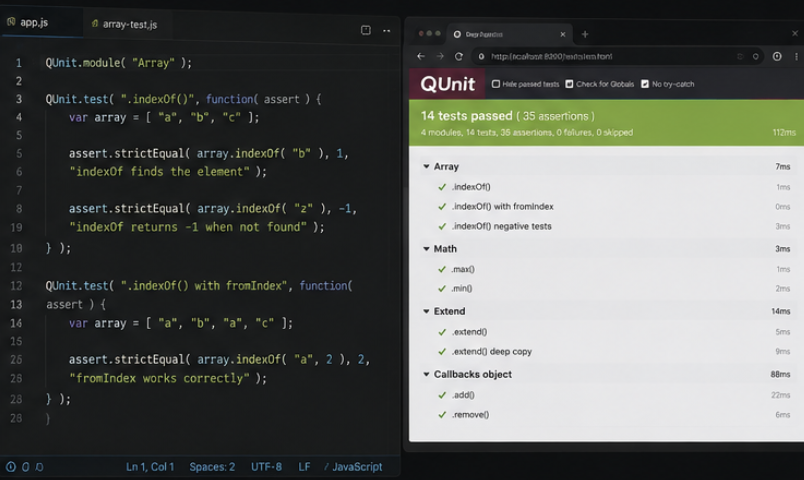Open the .remove() test result
Viewport: 804px width, 480px height.
click(470, 415)
